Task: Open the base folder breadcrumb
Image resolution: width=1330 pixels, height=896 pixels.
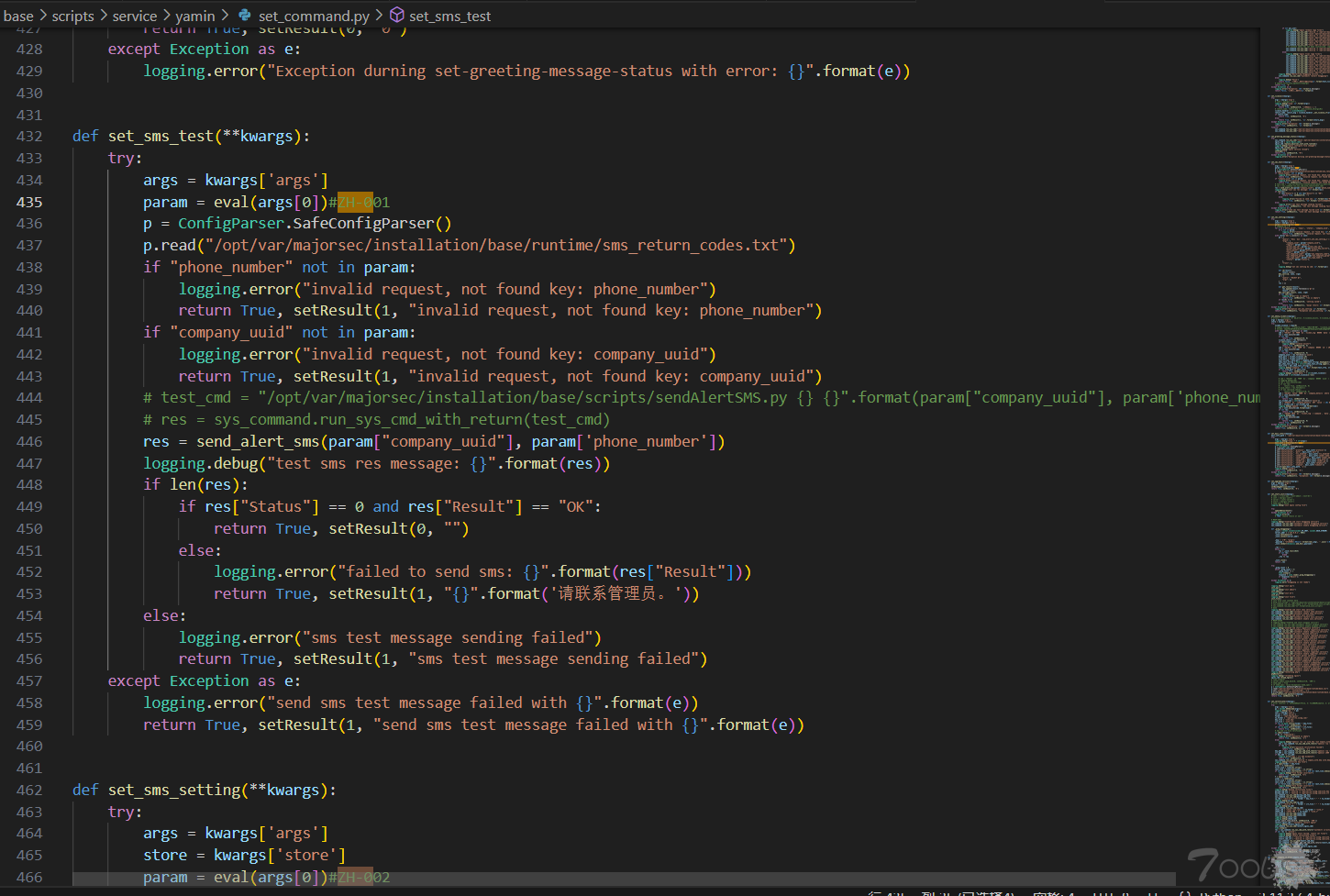Action: tap(18, 16)
